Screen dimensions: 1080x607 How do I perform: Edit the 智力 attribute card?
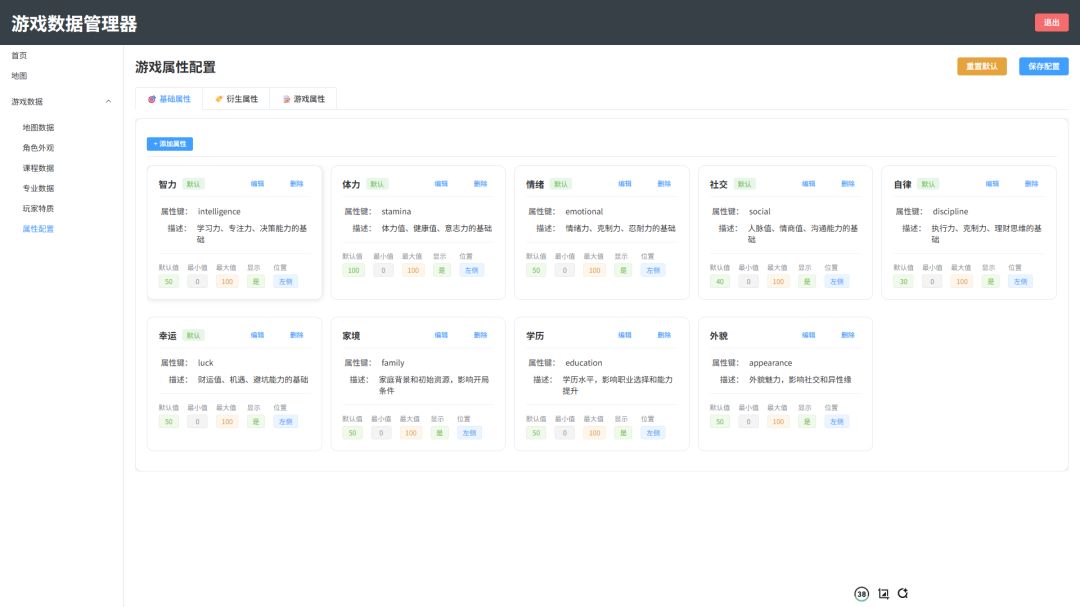point(258,184)
